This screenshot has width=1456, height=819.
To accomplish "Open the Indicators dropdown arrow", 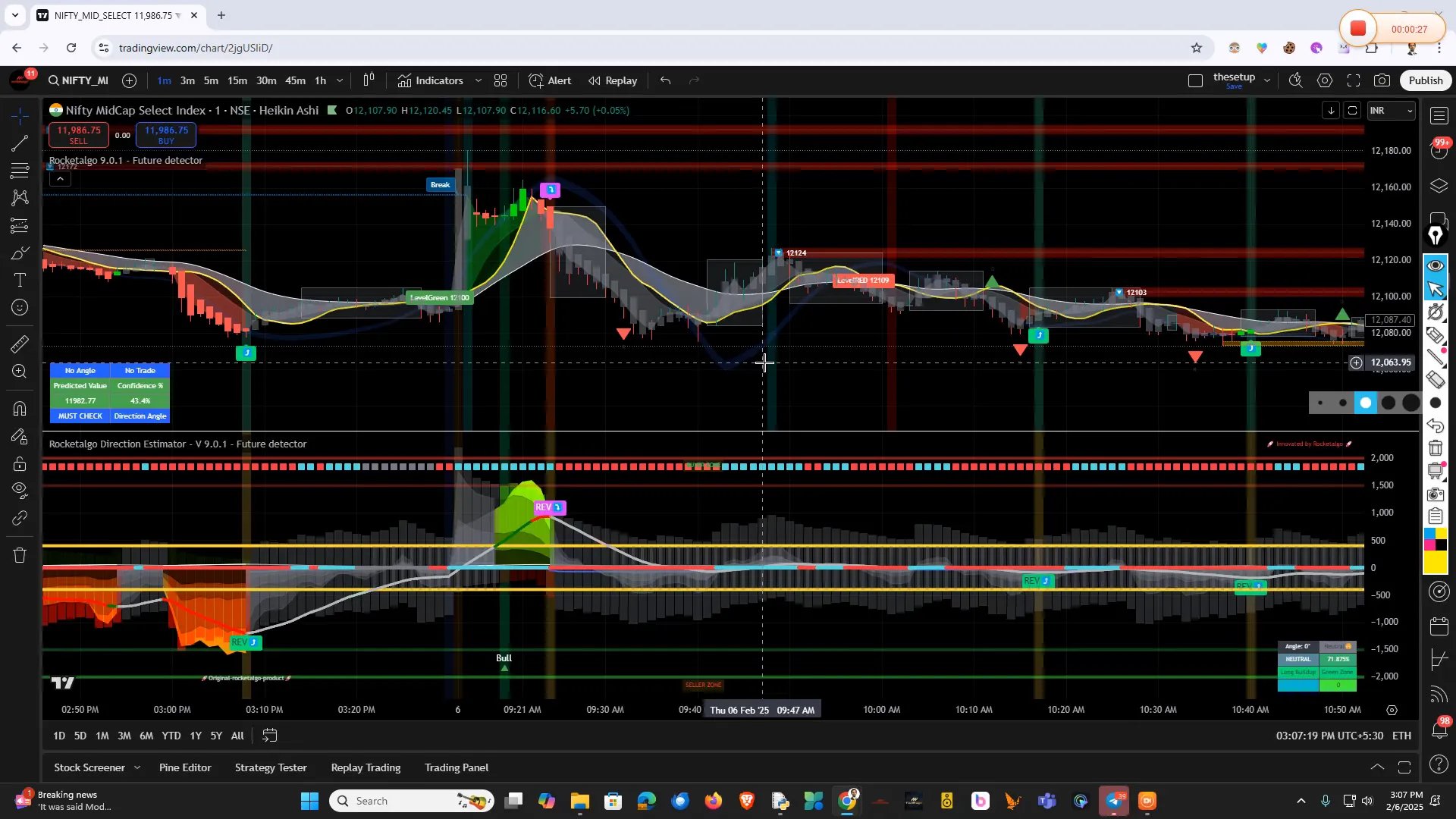I will 479,80.
